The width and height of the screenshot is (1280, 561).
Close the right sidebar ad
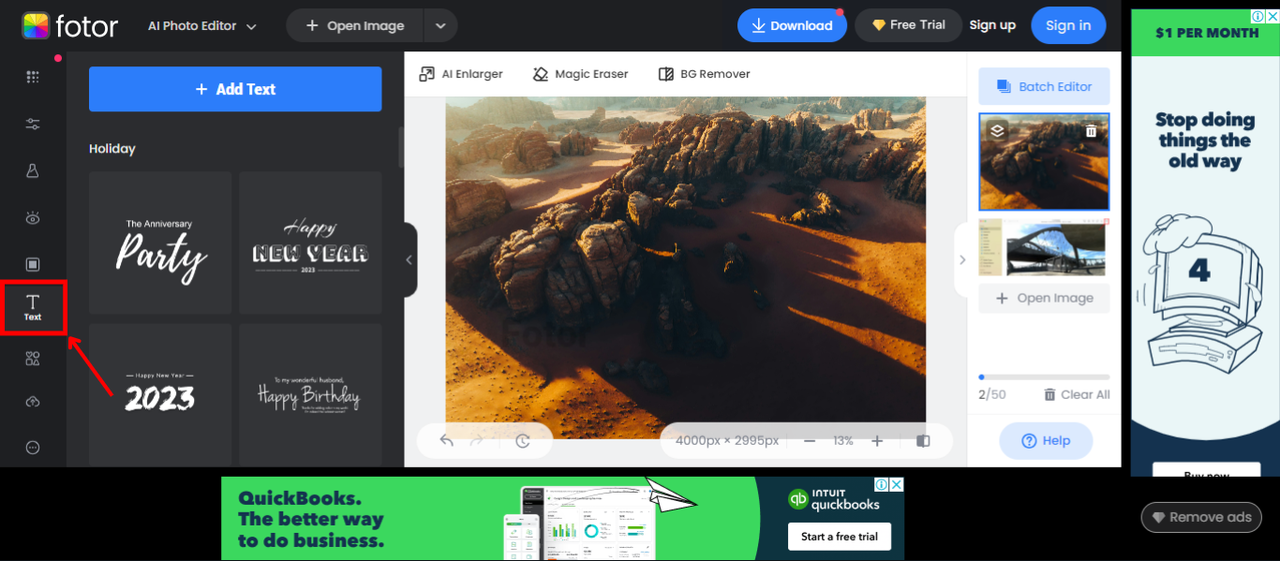point(1272,16)
